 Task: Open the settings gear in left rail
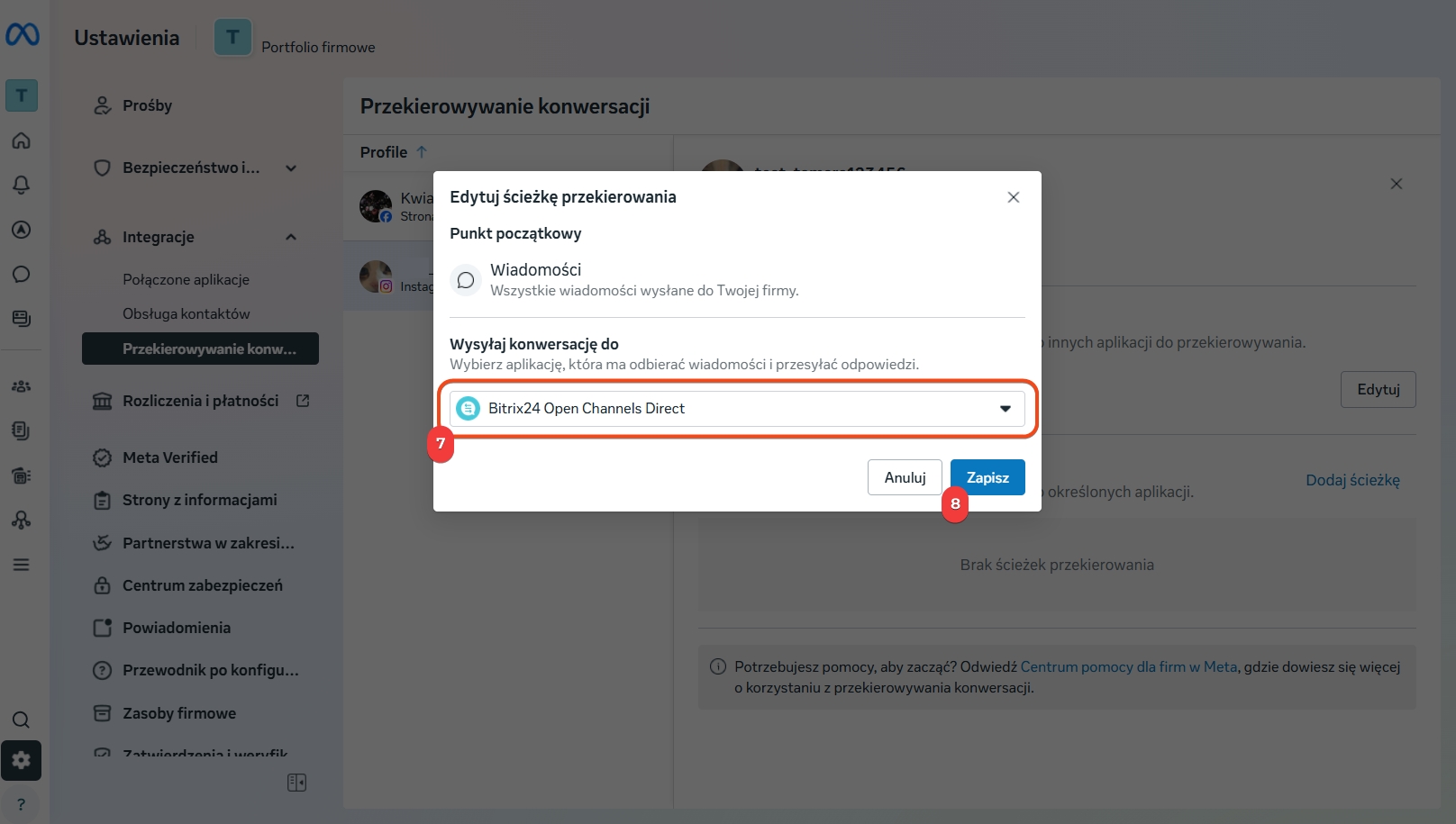(22, 761)
